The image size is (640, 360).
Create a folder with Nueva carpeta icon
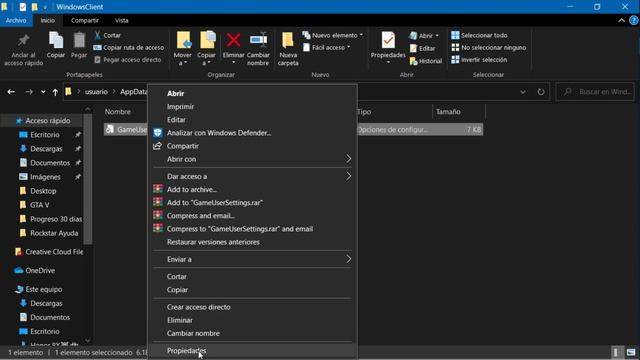(288, 40)
